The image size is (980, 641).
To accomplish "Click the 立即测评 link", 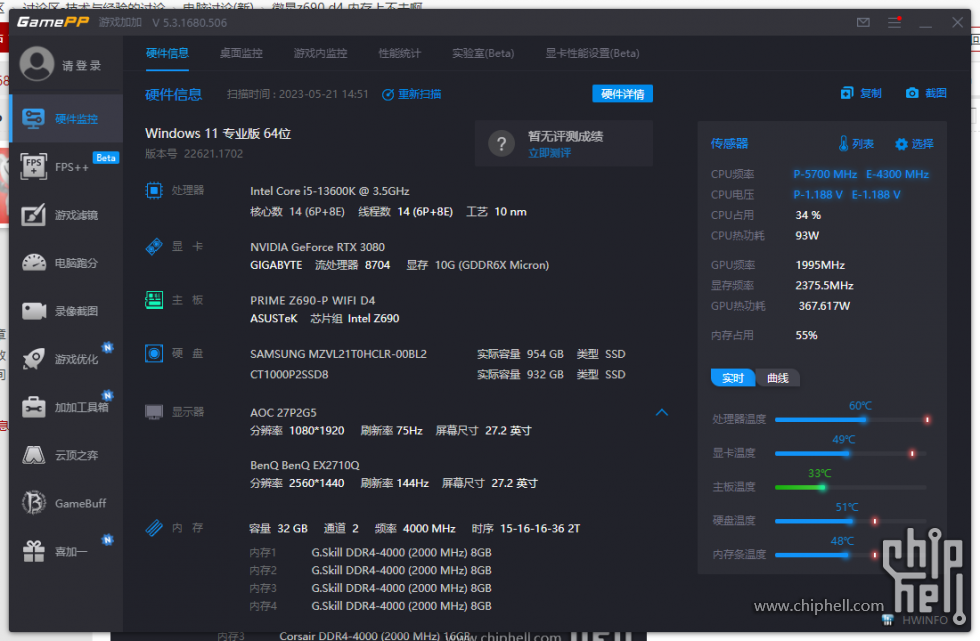I will coord(549,153).
